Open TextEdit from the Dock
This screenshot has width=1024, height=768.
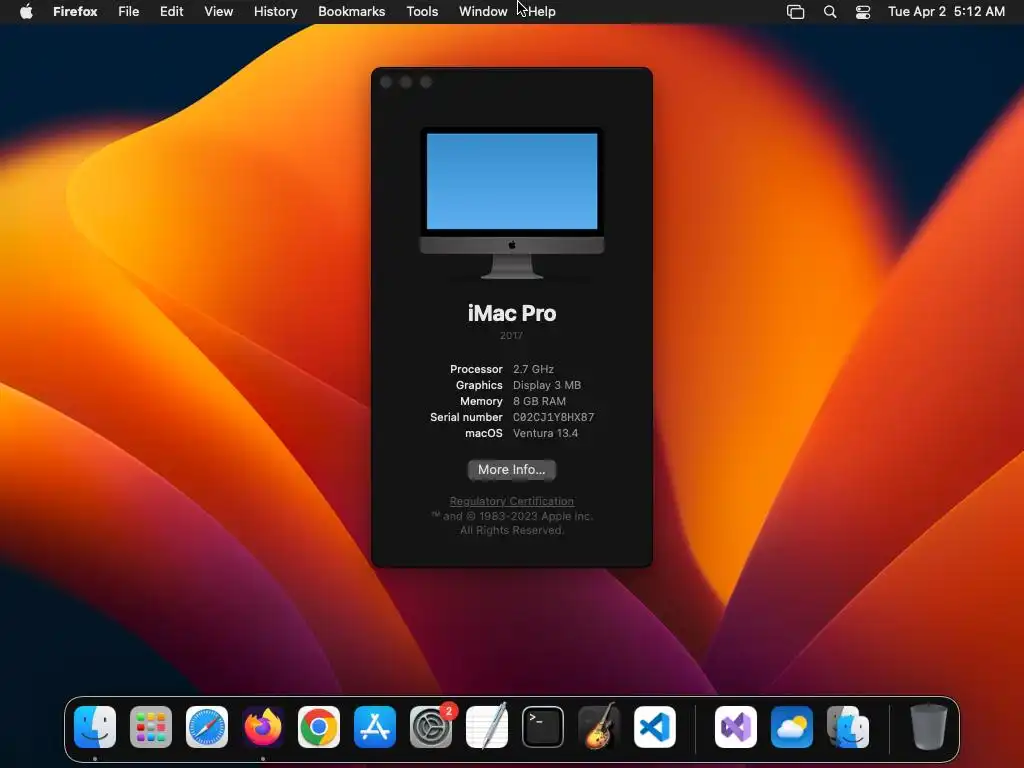pyautogui.click(x=487, y=727)
